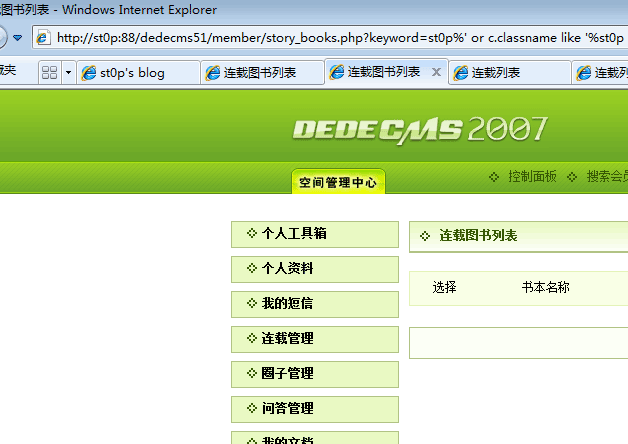Click the 选择 column header
The width and height of the screenshot is (628, 444).
click(445, 287)
